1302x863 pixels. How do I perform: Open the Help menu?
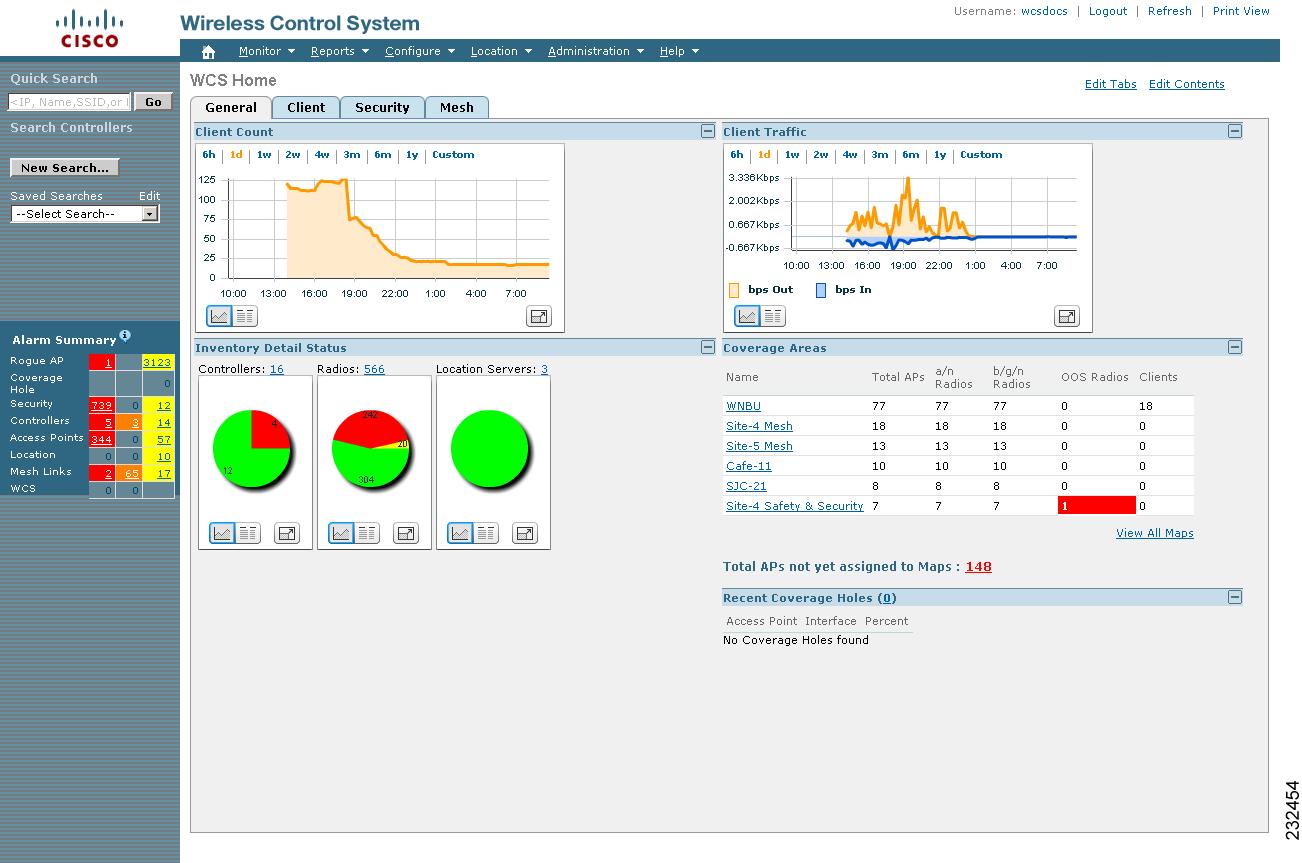679,51
